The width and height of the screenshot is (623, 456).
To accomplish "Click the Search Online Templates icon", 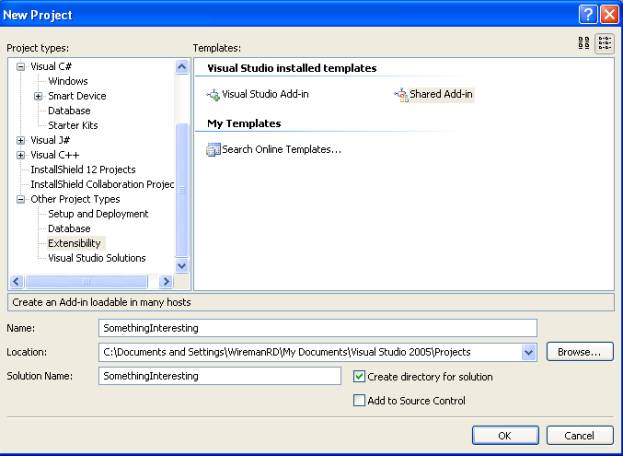I will (213, 150).
